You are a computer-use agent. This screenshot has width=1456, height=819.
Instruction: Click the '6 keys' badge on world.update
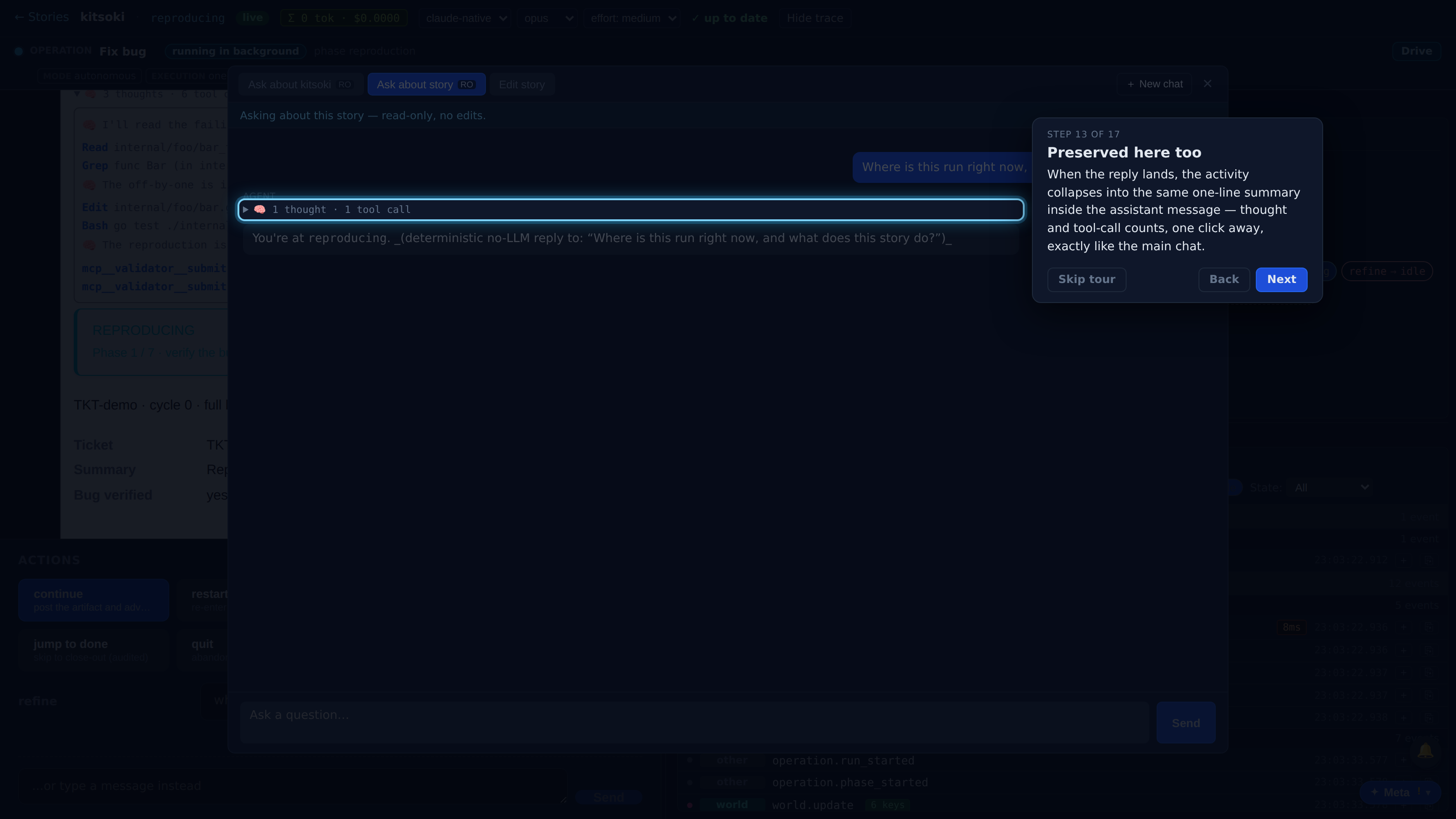[887, 805]
